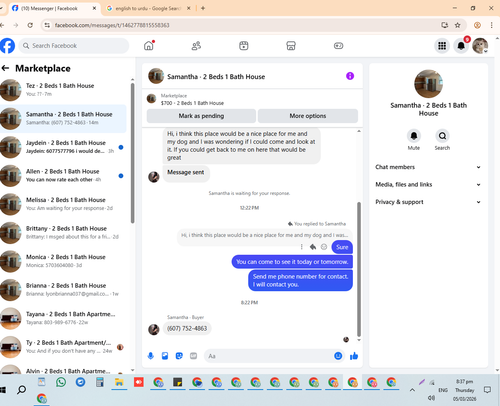Send a thumbs up like
Image resolution: width=500 pixels, height=406 pixels.
coord(354,356)
